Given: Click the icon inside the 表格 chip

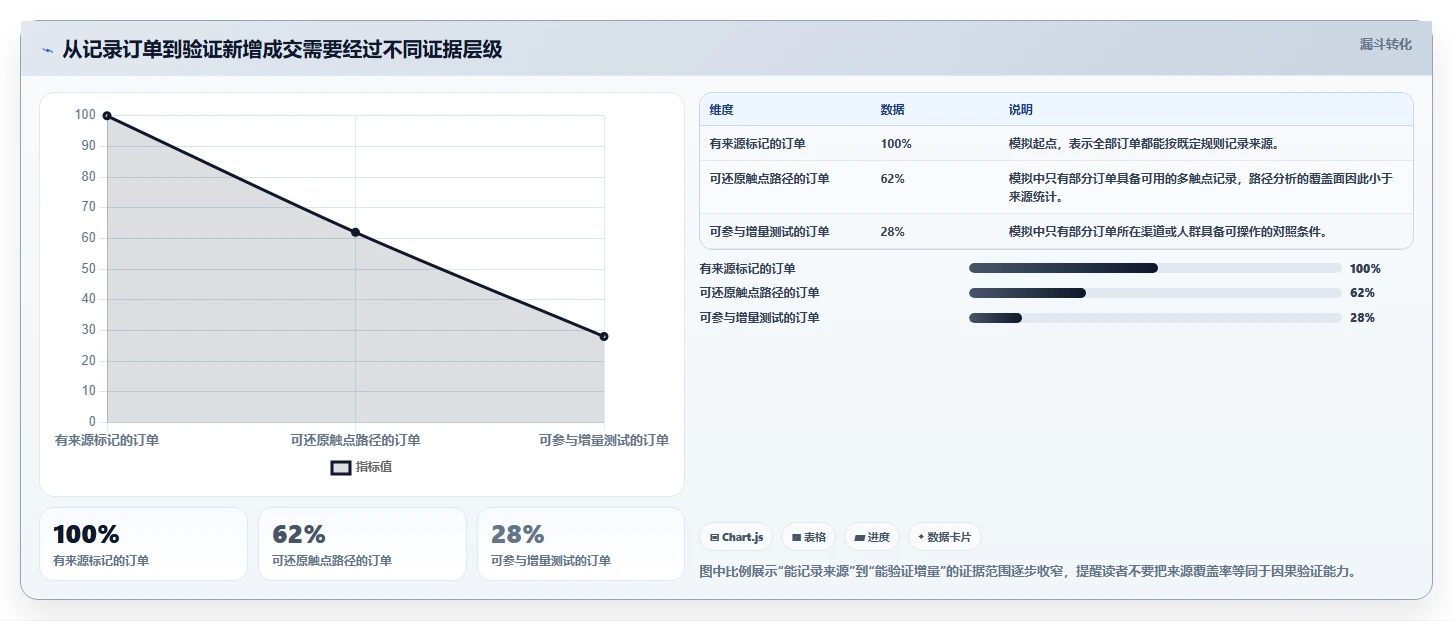Looking at the screenshot, I should pos(796,537).
